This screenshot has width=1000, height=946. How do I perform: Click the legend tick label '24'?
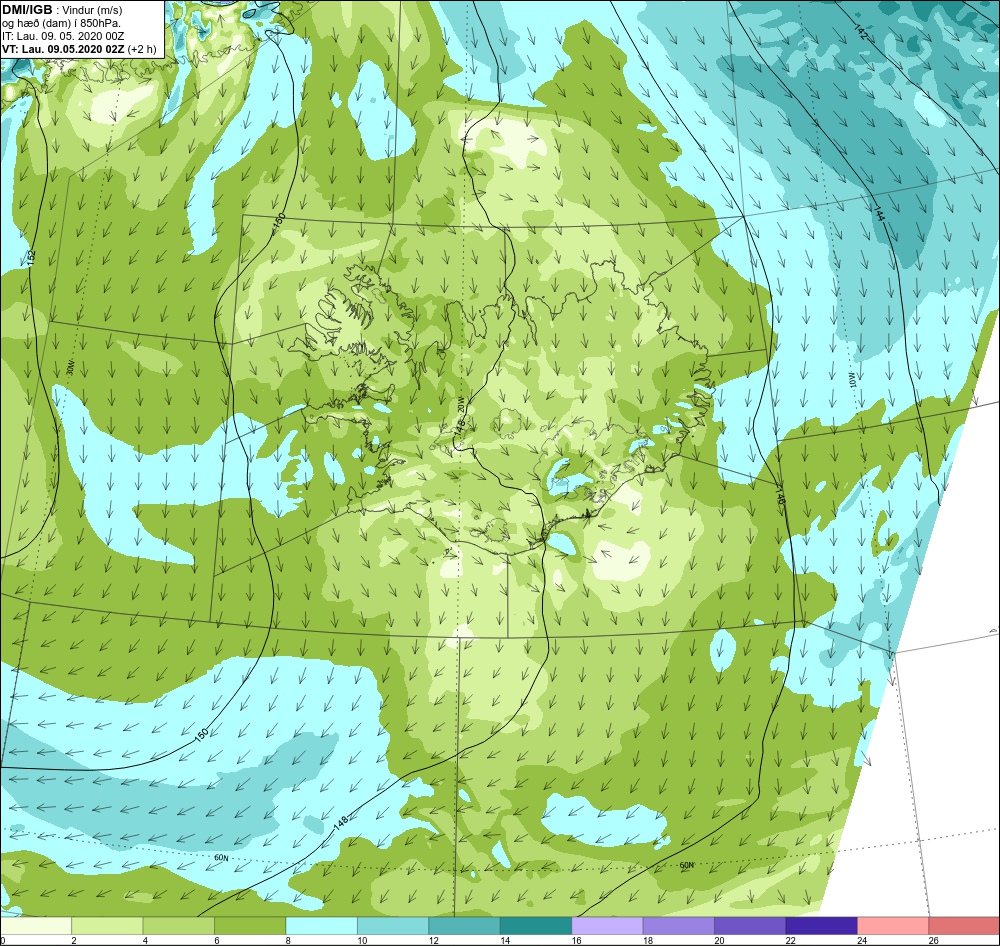(x=862, y=940)
